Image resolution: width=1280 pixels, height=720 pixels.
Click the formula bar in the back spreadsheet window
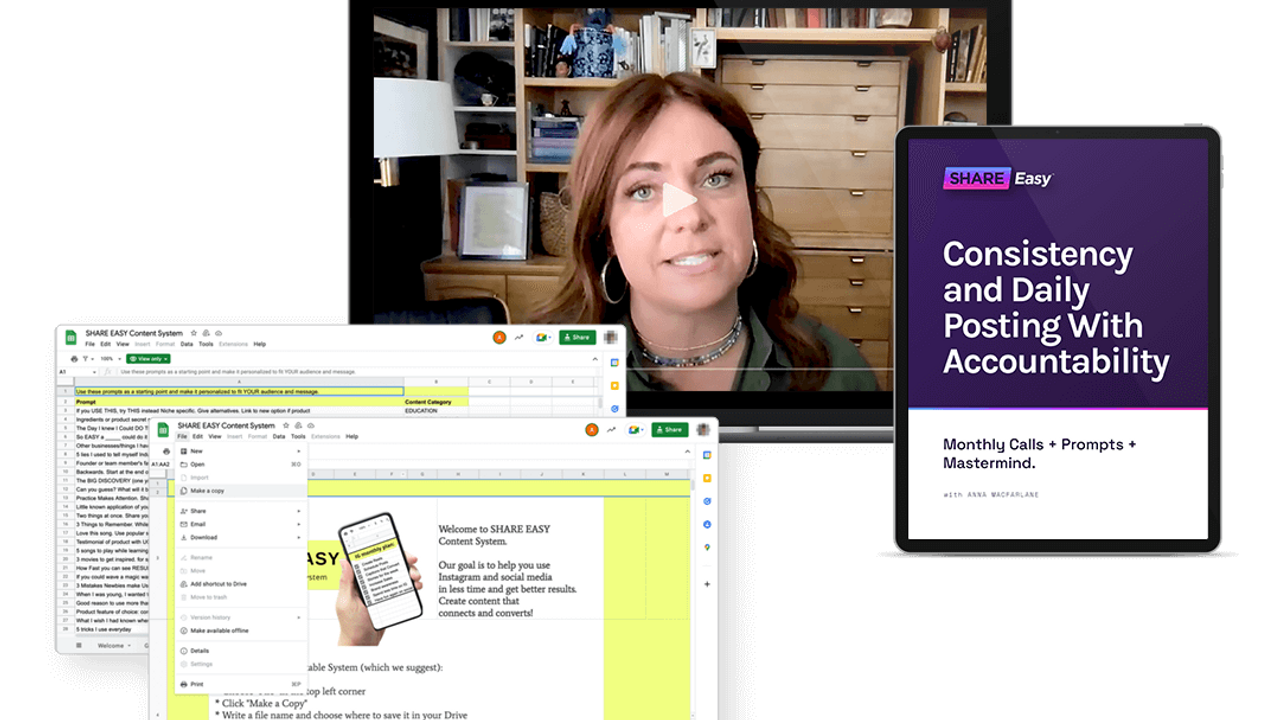[360, 372]
